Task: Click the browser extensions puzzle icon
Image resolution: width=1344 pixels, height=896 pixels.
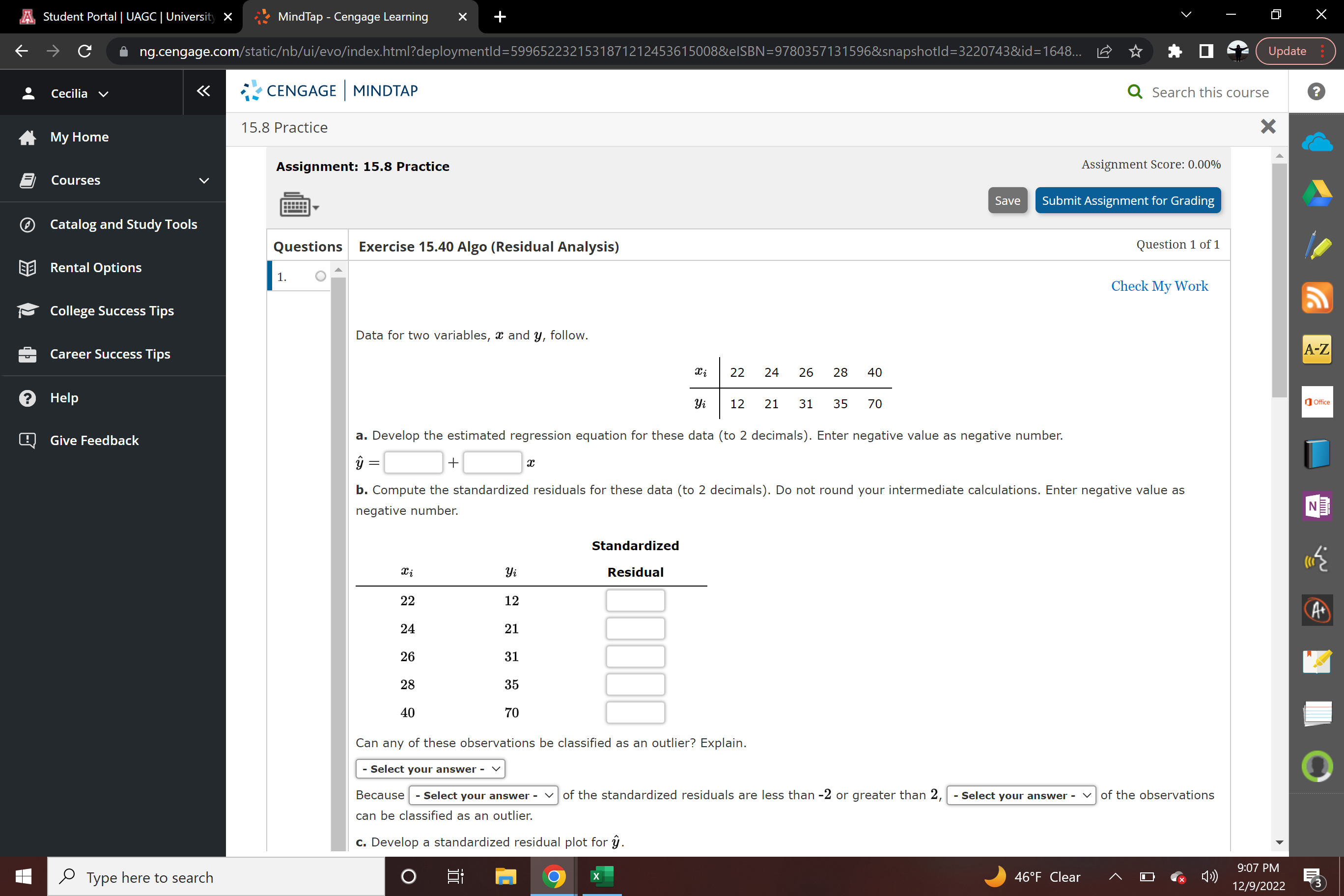Action: pos(1176,51)
